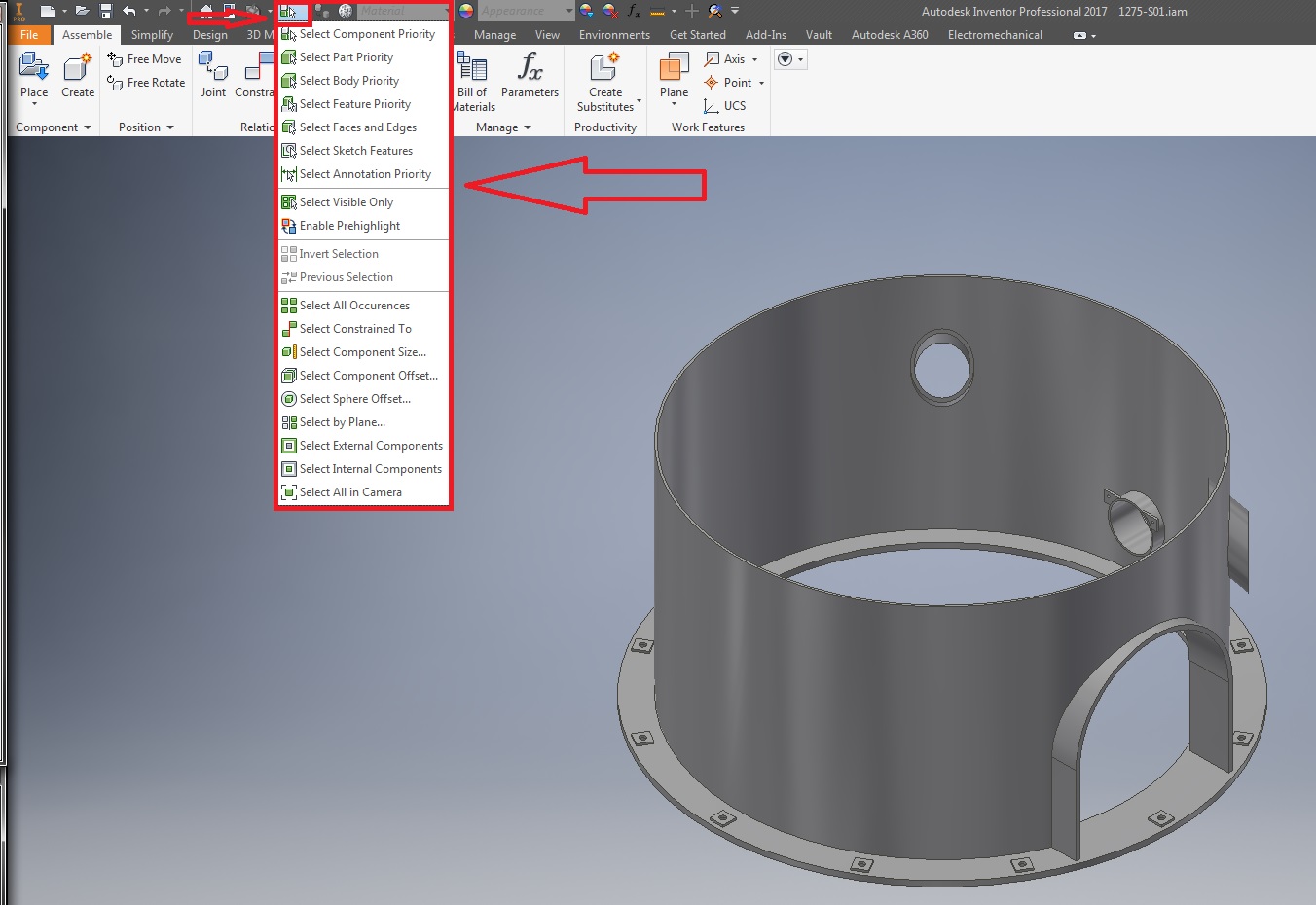1316x905 pixels.
Task: Click Select Component Size...
Action: (364, 352)
